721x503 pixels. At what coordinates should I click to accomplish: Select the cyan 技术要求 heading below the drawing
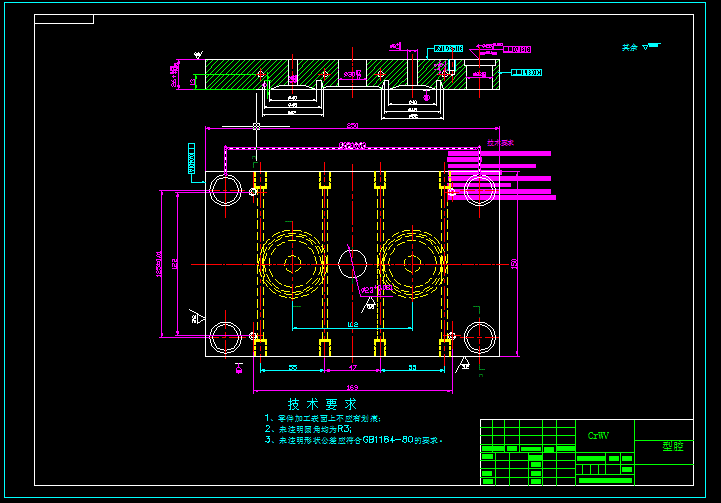click(322, 404)
